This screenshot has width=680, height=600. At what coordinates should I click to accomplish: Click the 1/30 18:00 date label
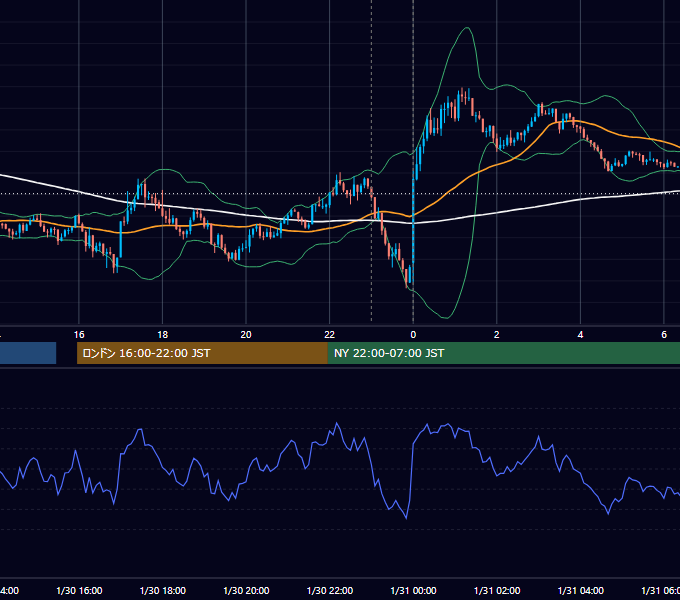[x=163, y=590]
